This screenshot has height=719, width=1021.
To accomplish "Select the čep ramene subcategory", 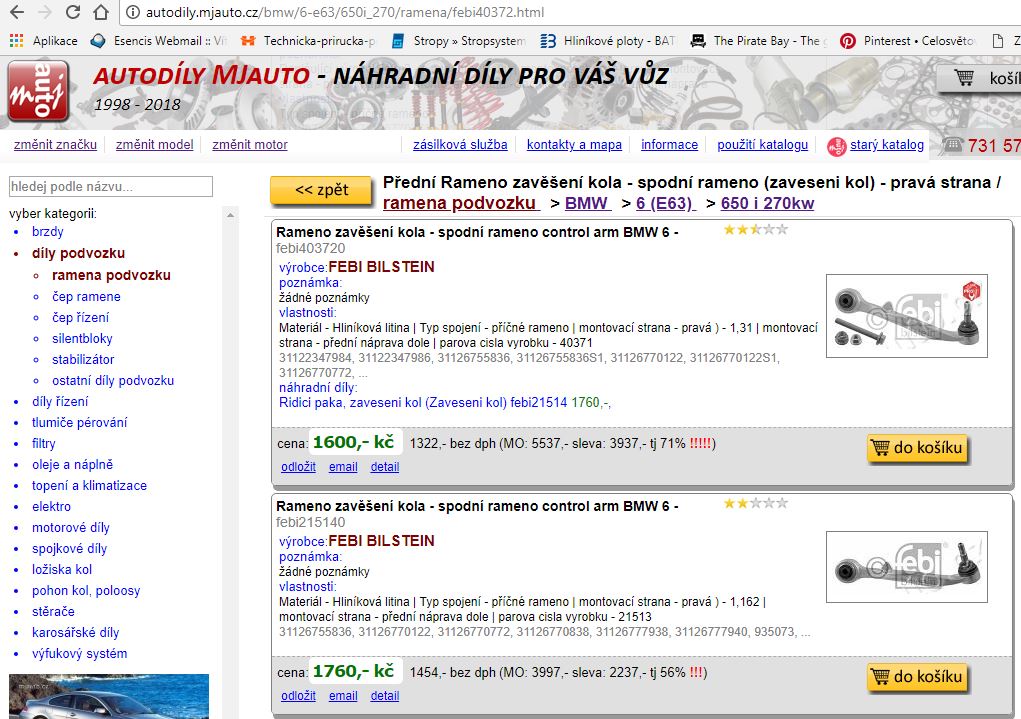I will (86, 296).
